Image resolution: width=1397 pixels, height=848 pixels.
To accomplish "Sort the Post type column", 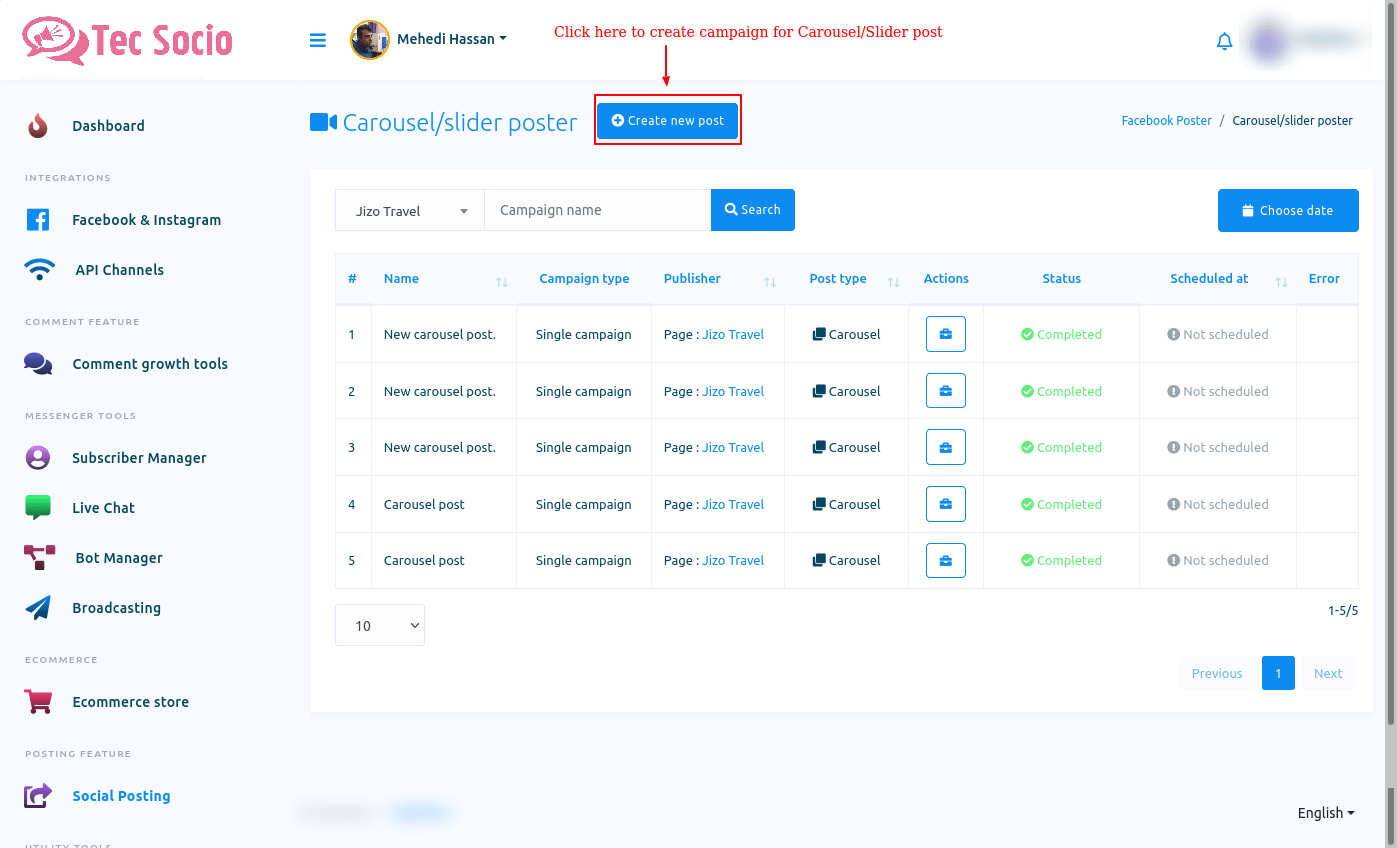I will [x=893, y=282].
